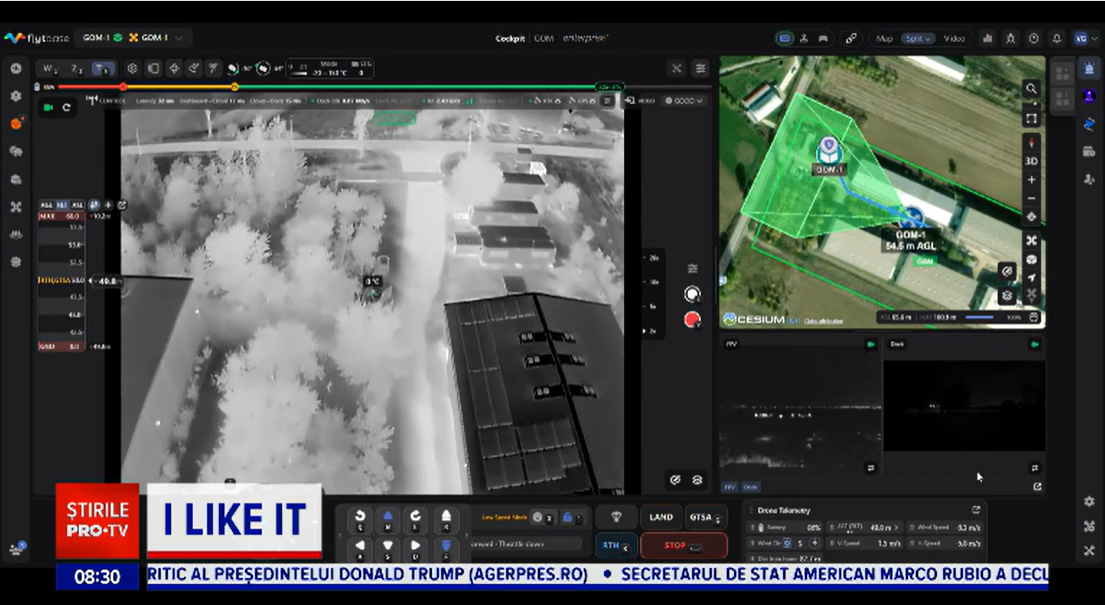1105x605 pixels.
Task: Select the T thermal camera lens
Action: click(x=104, y=68)
